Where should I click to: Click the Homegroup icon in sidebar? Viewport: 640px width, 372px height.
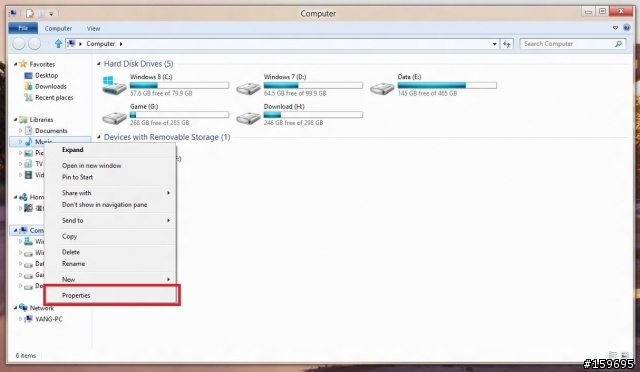click(x=23, y=197)
